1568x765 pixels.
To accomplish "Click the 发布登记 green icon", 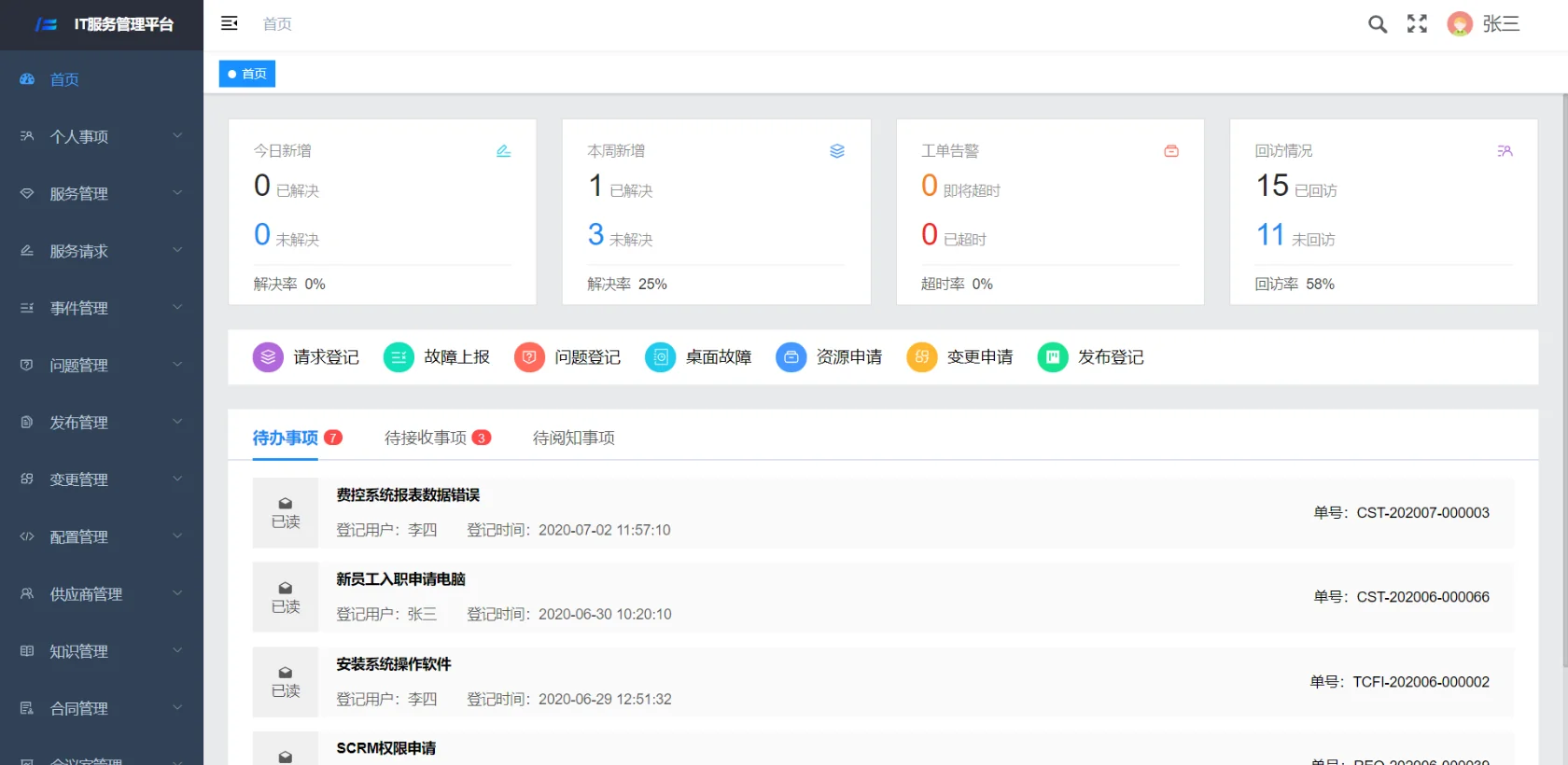I will point(1052,356).
